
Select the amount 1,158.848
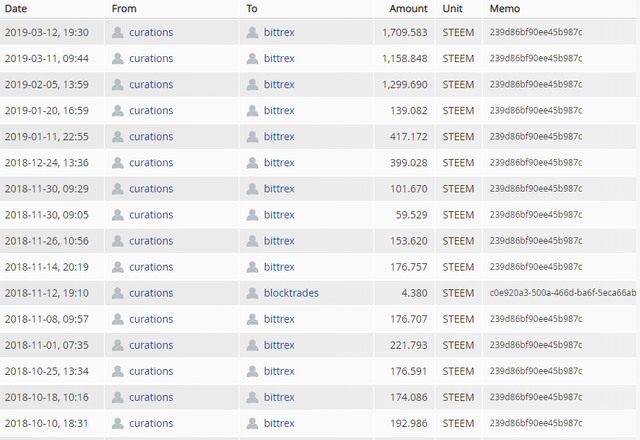tap(404, 58)
